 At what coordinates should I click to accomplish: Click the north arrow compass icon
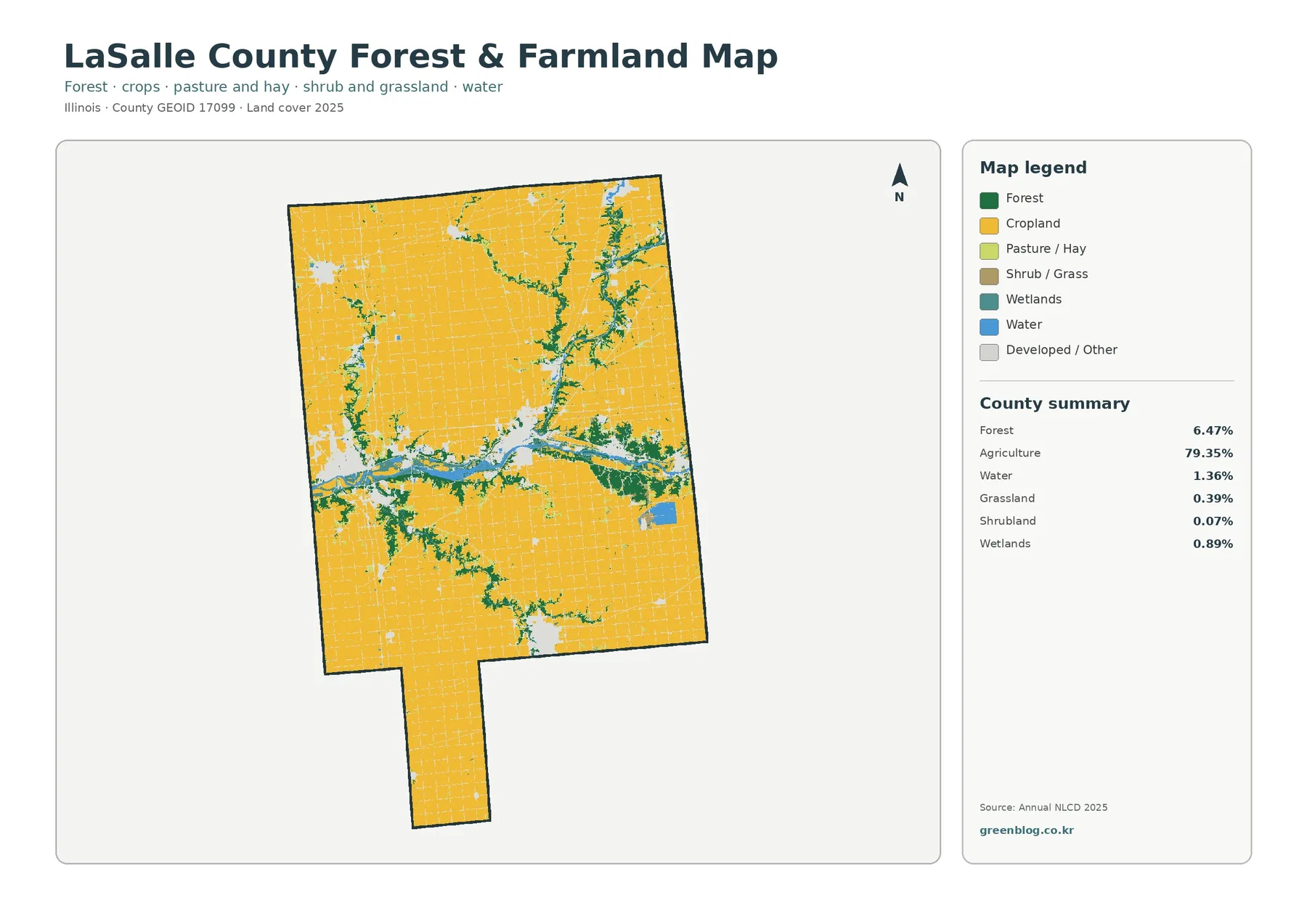[899, 182]
